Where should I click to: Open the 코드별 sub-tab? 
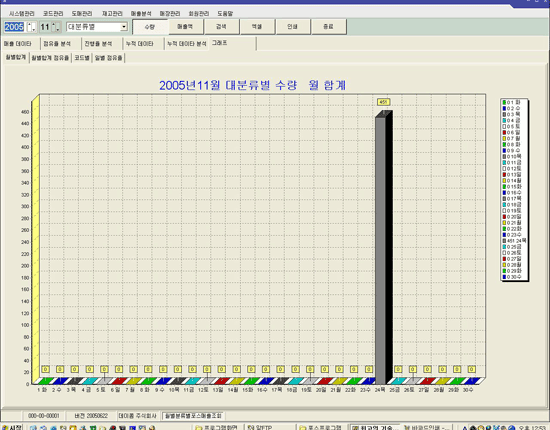(x=82, y=58)
